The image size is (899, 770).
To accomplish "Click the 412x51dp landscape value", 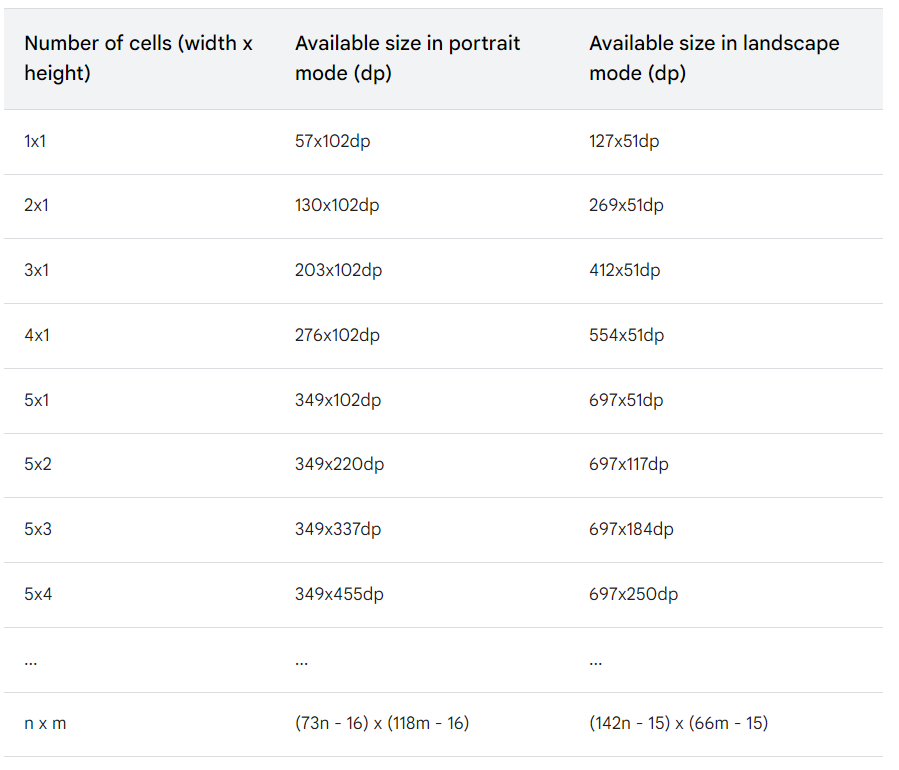I will (x=625, y=271).
